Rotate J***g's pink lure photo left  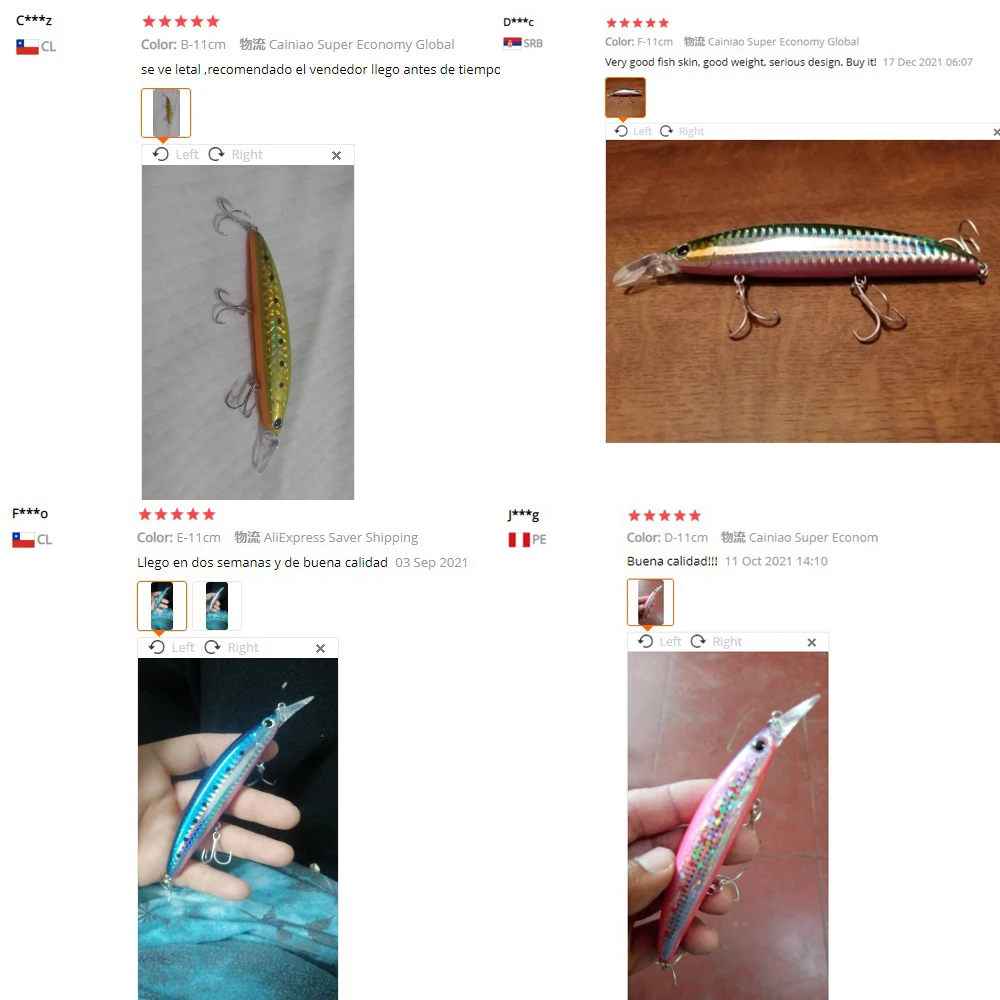coord(659,641)
